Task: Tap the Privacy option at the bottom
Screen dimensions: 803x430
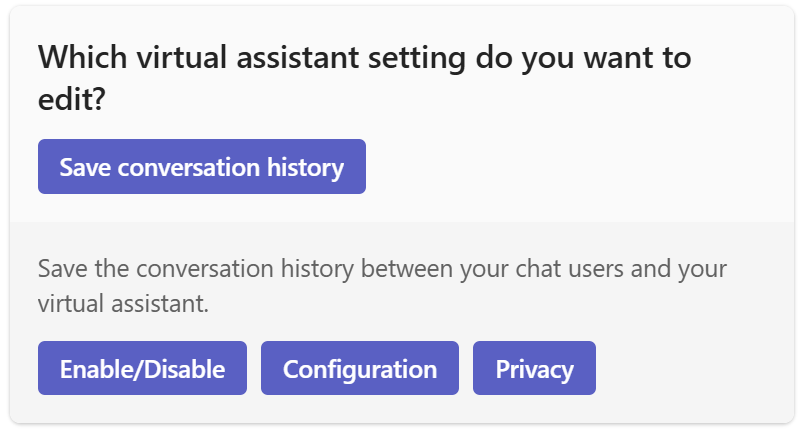Action: [534, 368]
